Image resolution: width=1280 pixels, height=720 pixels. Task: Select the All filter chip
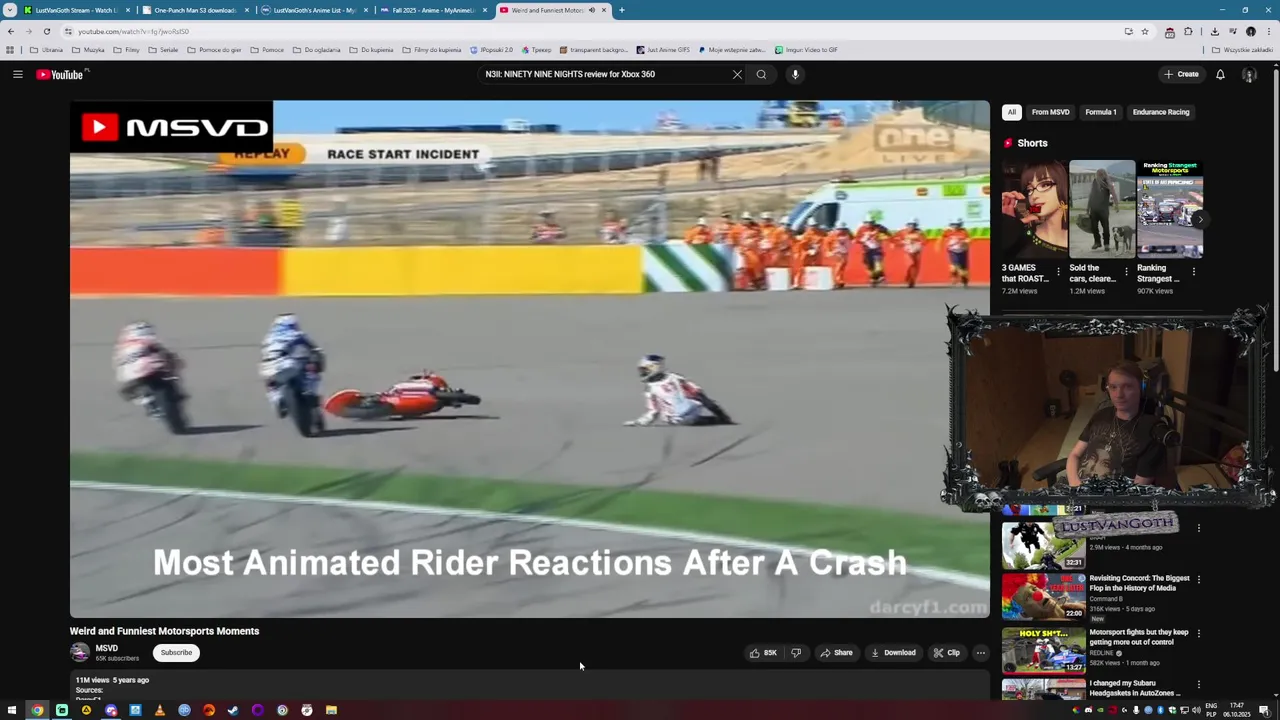1012,112
